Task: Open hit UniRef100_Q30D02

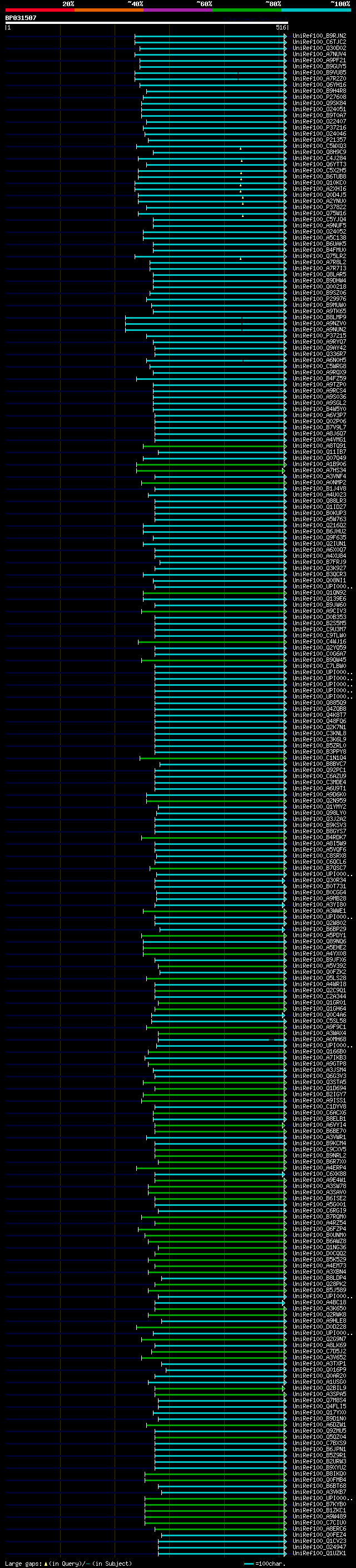Action: tap(319, 48)
